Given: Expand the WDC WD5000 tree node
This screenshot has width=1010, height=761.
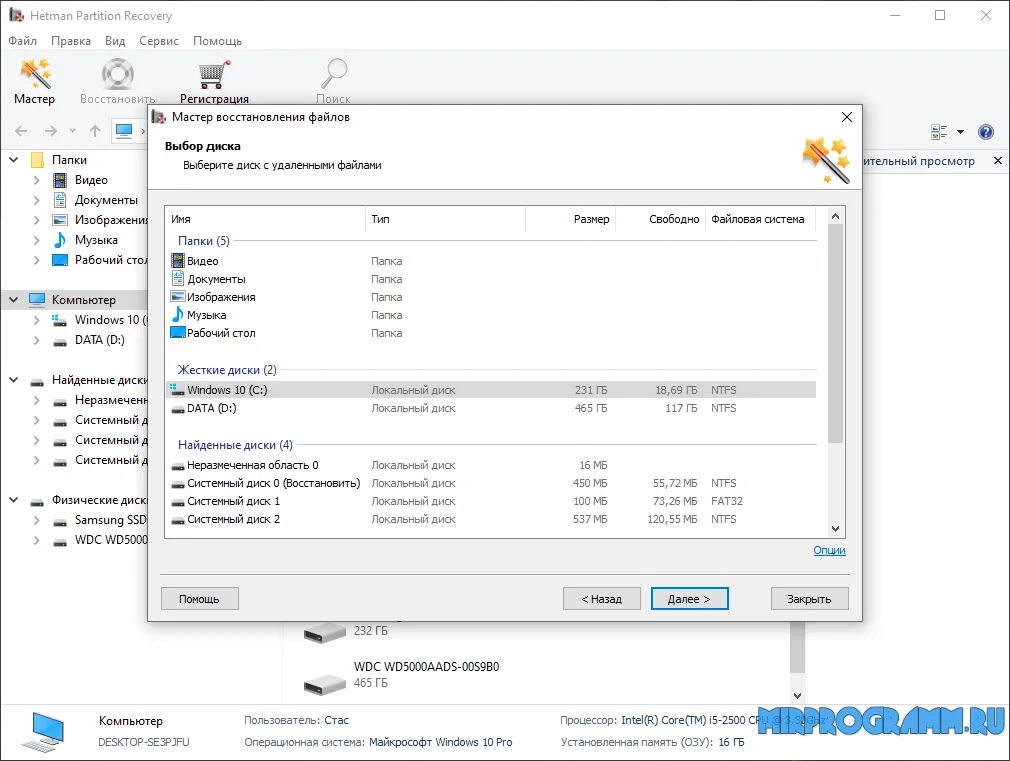Looking at the screenshot, I should pos(37,540).
